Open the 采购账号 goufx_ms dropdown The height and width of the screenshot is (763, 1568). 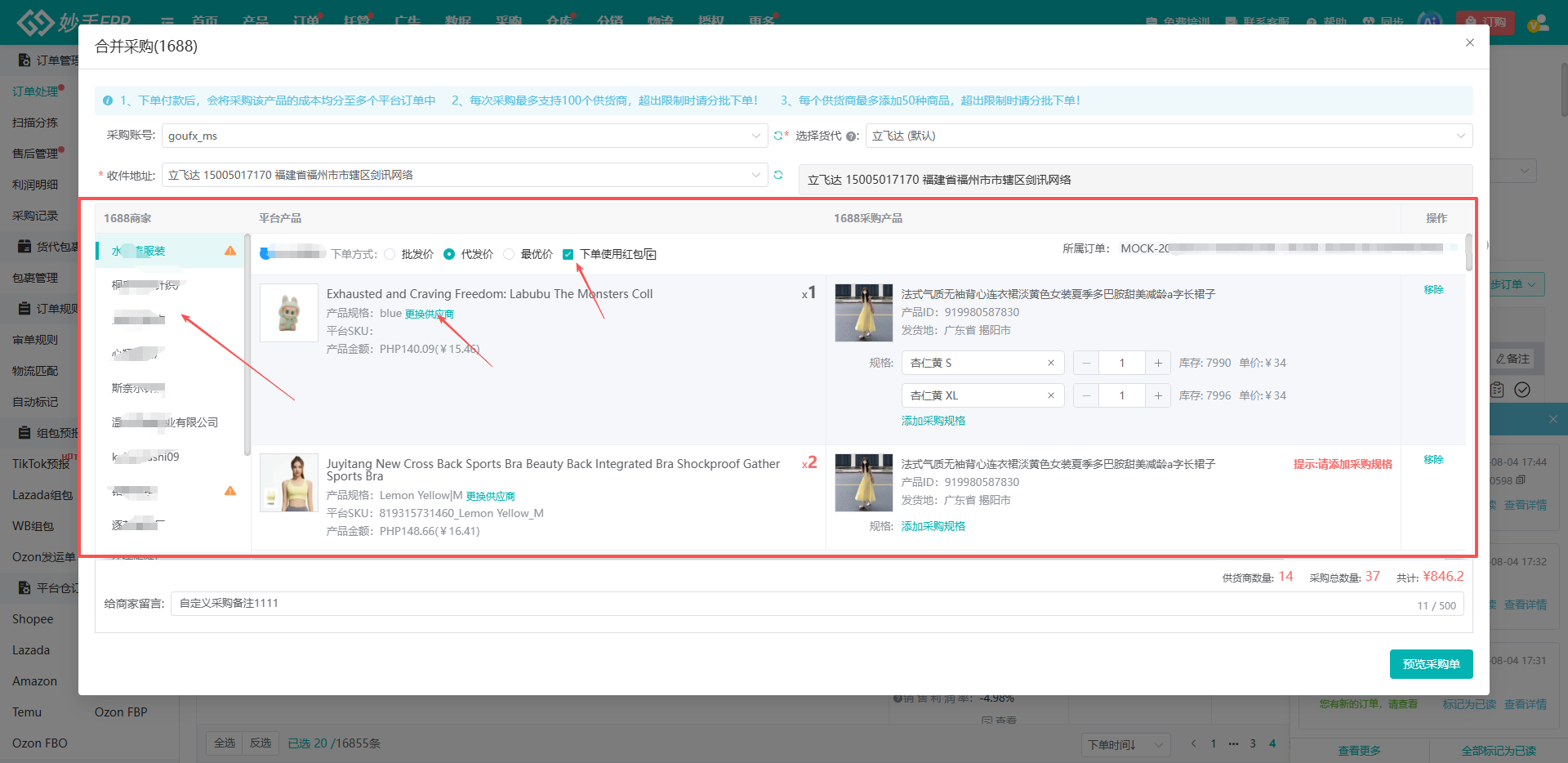[465, 136]
